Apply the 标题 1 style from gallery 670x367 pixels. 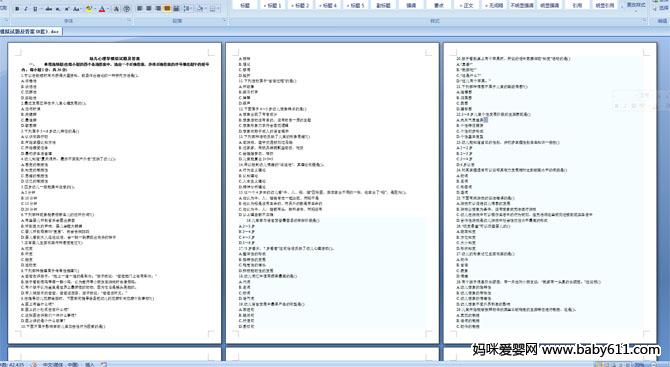point(272,5)
